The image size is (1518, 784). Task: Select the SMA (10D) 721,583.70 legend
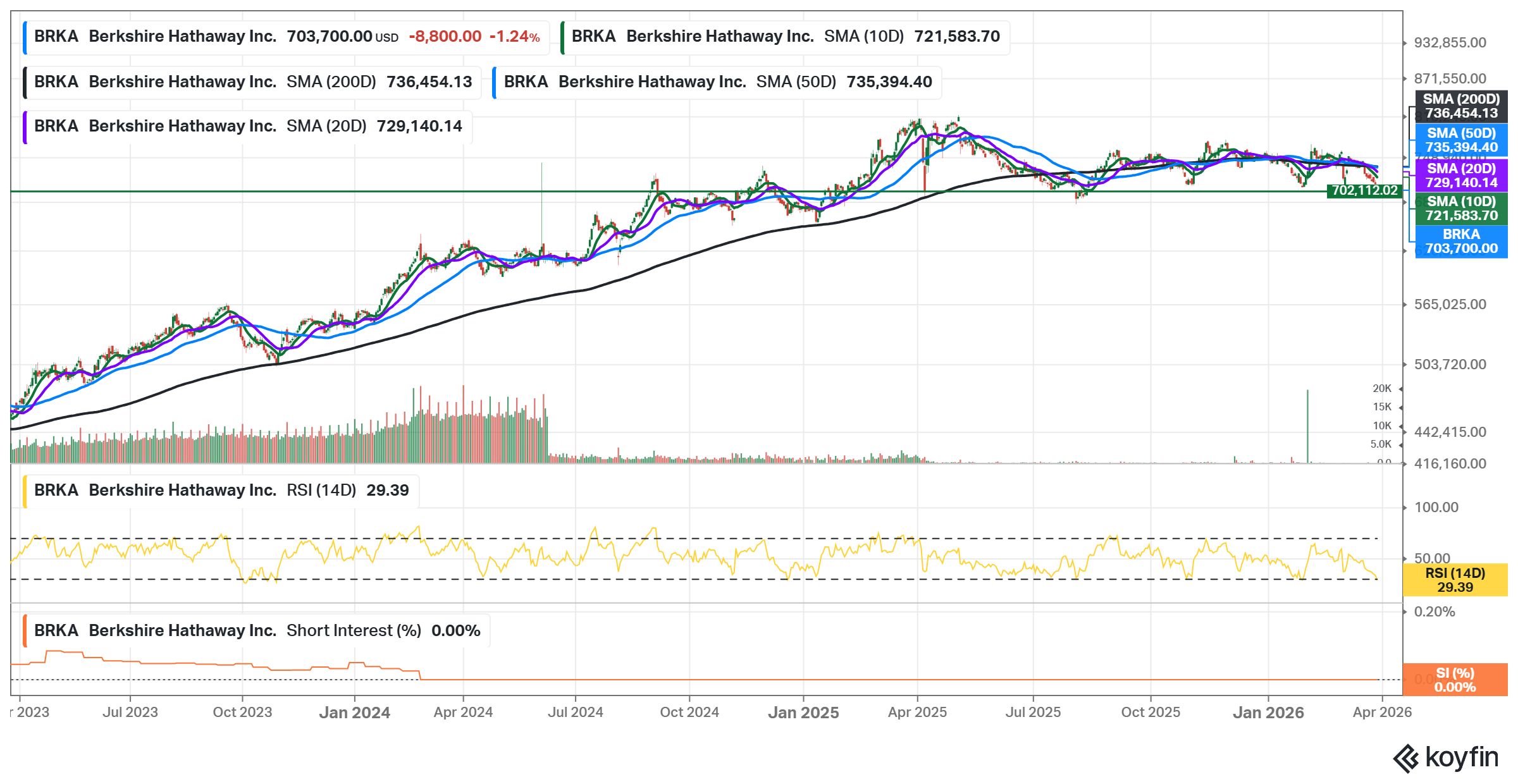[x=785, y=37]
